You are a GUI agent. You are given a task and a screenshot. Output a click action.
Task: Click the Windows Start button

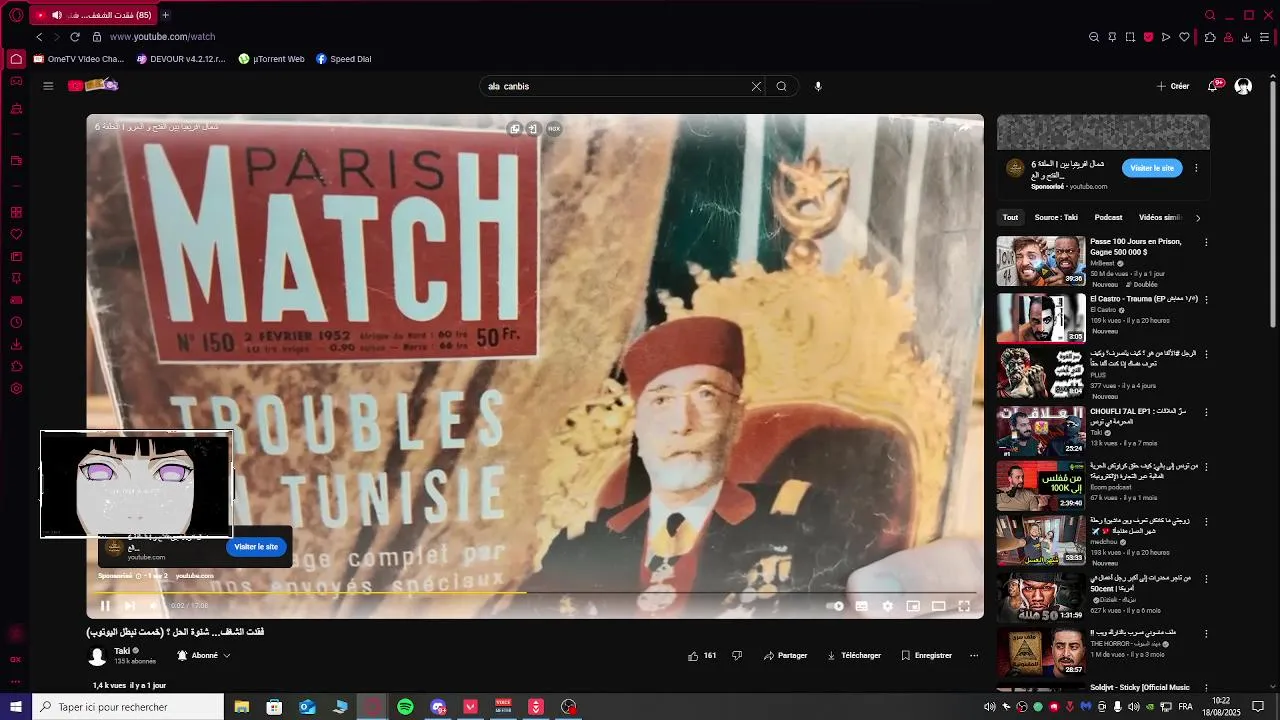[x=16, y=707]
